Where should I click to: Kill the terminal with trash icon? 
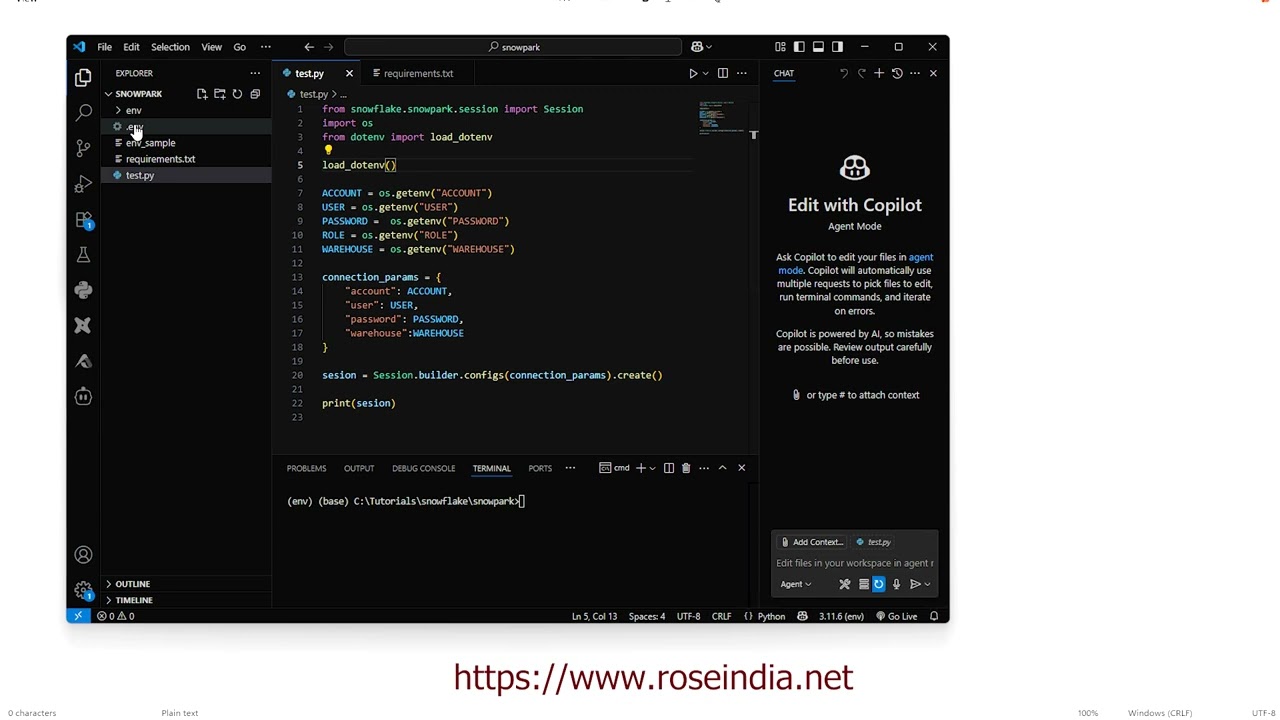[686, 468]
